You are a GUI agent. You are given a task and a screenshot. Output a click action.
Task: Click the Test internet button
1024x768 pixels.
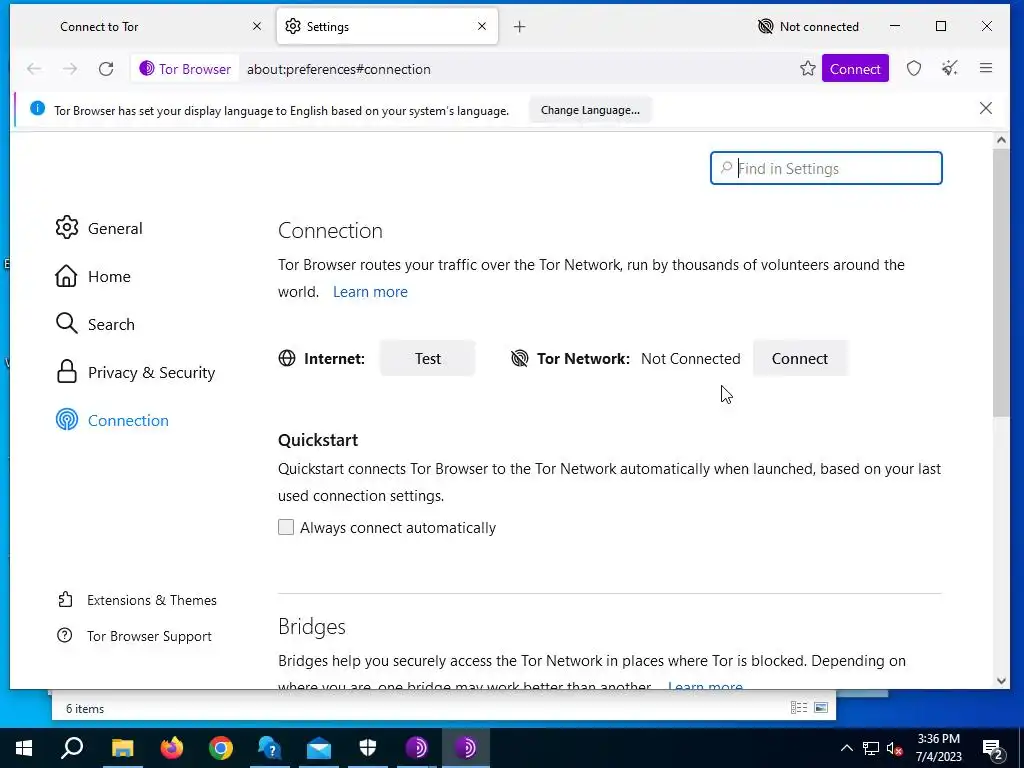click(428, 358)
